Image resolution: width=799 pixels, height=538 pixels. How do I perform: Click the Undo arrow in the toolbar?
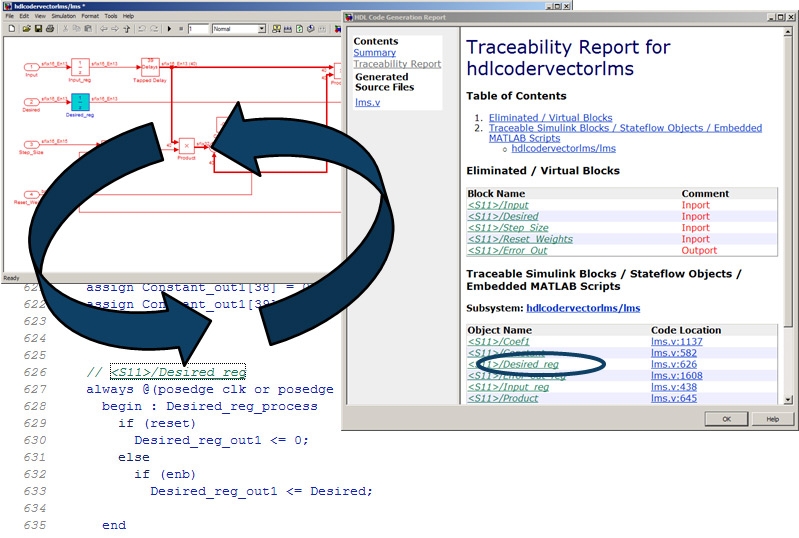141,29
